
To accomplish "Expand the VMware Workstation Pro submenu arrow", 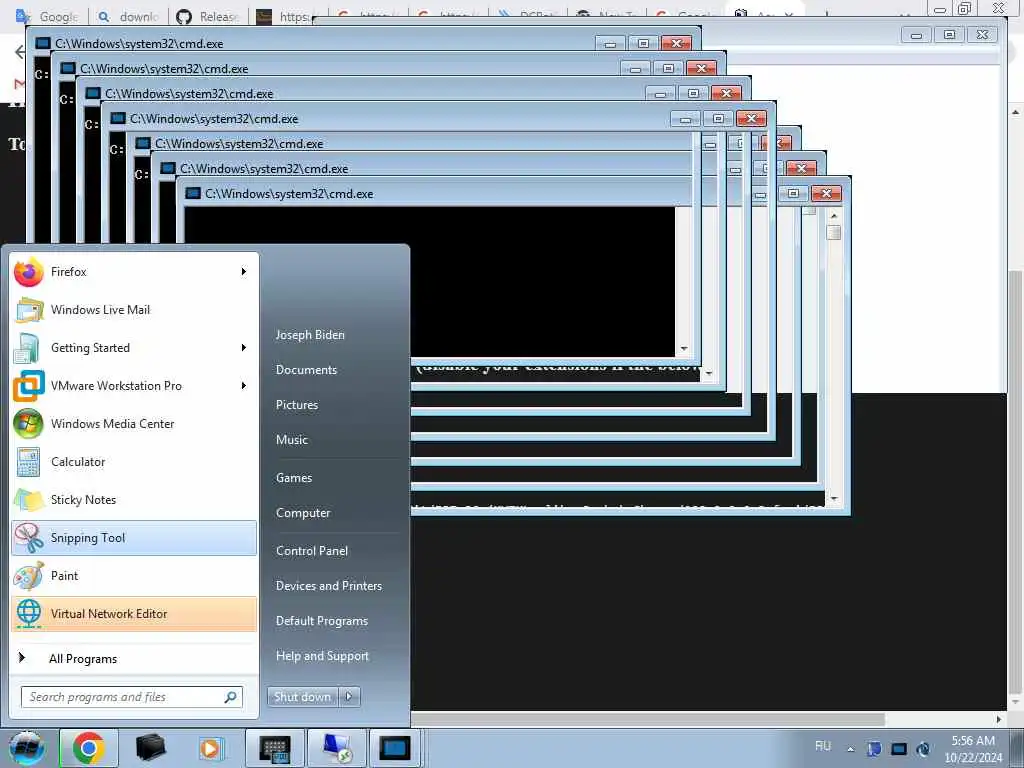I will (244, 385).
